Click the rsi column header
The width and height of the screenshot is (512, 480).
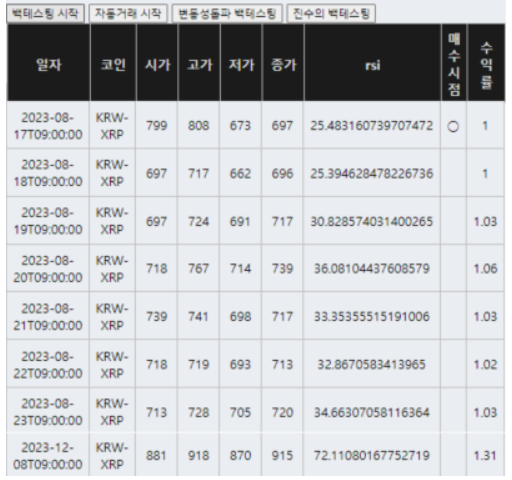(x=373, y=63)
